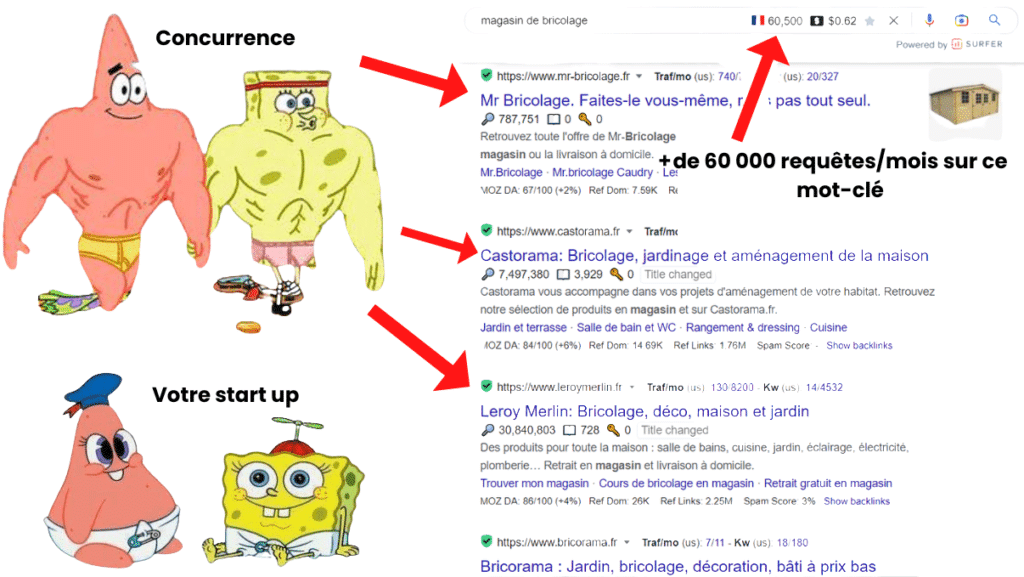Click the blue search magnifier icon
1024x577 pixels.
[x=994, y=20]
